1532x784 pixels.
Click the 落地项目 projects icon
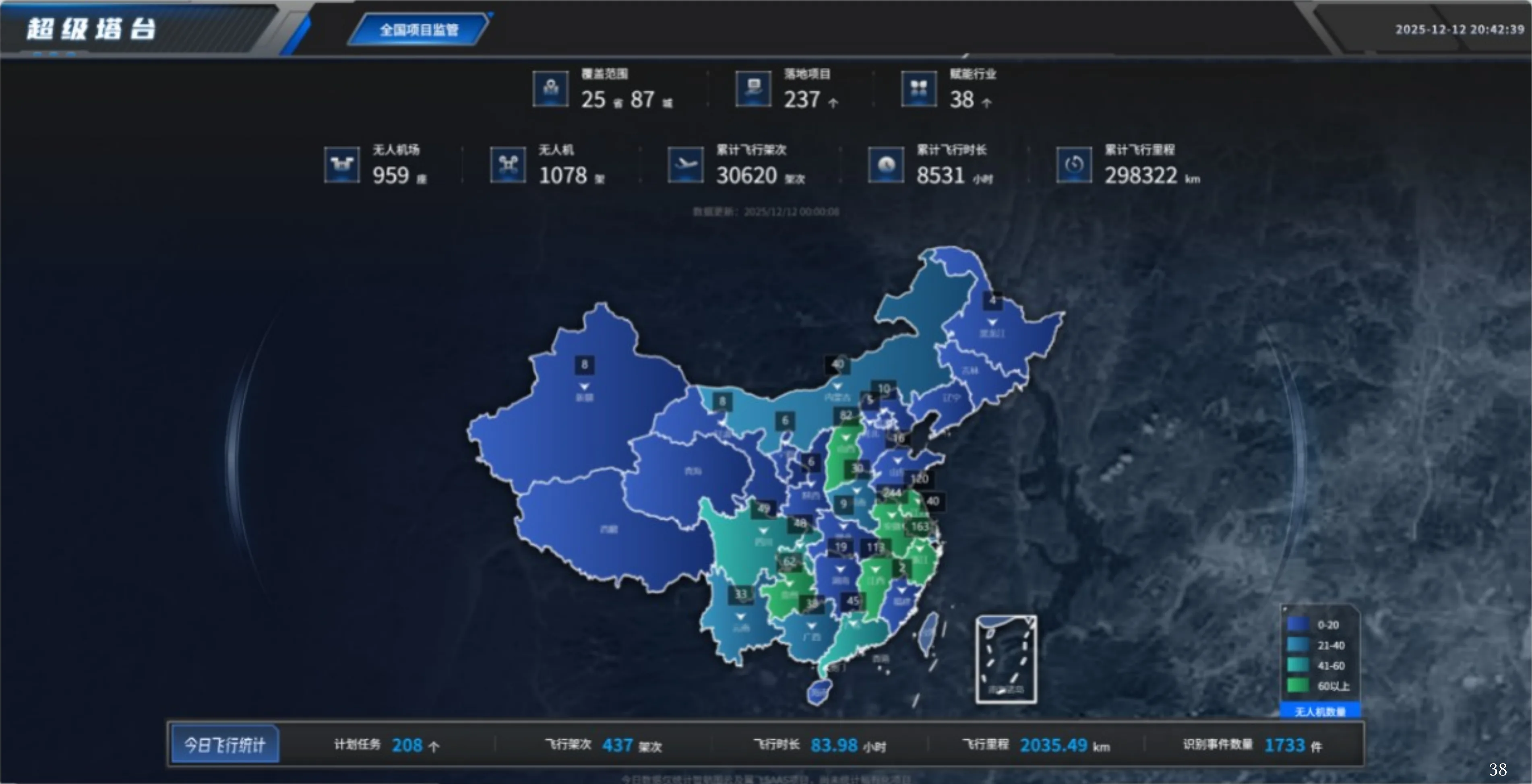coord(753,89)
